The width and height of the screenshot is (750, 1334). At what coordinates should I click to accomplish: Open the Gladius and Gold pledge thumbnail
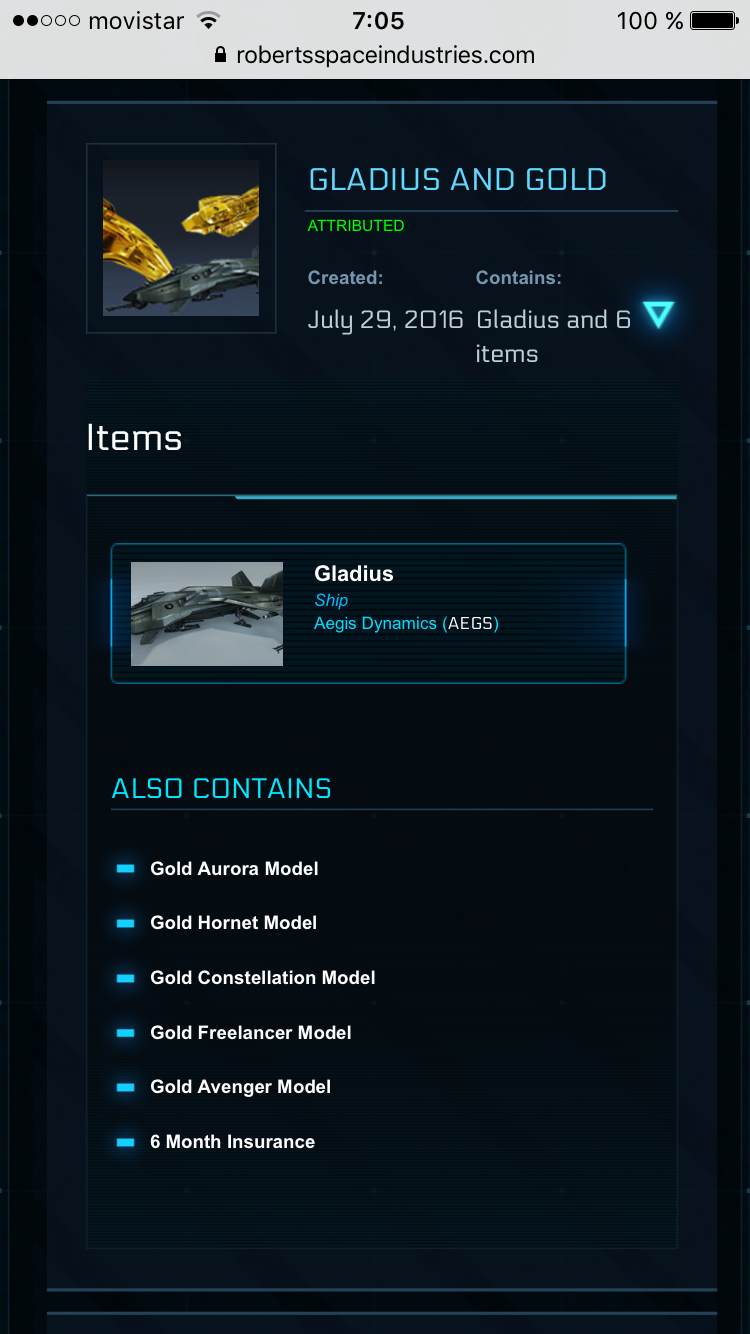pyautogui.click(x=181, y=238)
